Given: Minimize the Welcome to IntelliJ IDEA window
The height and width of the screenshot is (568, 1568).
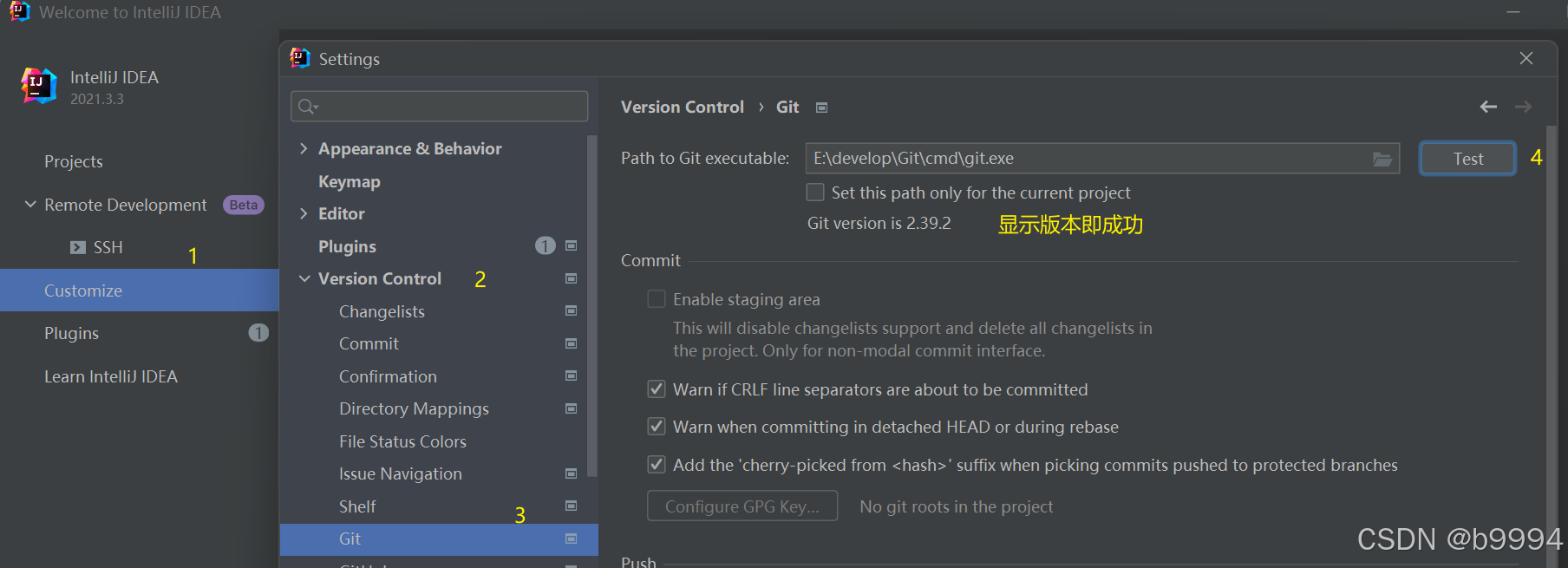Looking at the screenshot, I should (x=1513, y=12).
